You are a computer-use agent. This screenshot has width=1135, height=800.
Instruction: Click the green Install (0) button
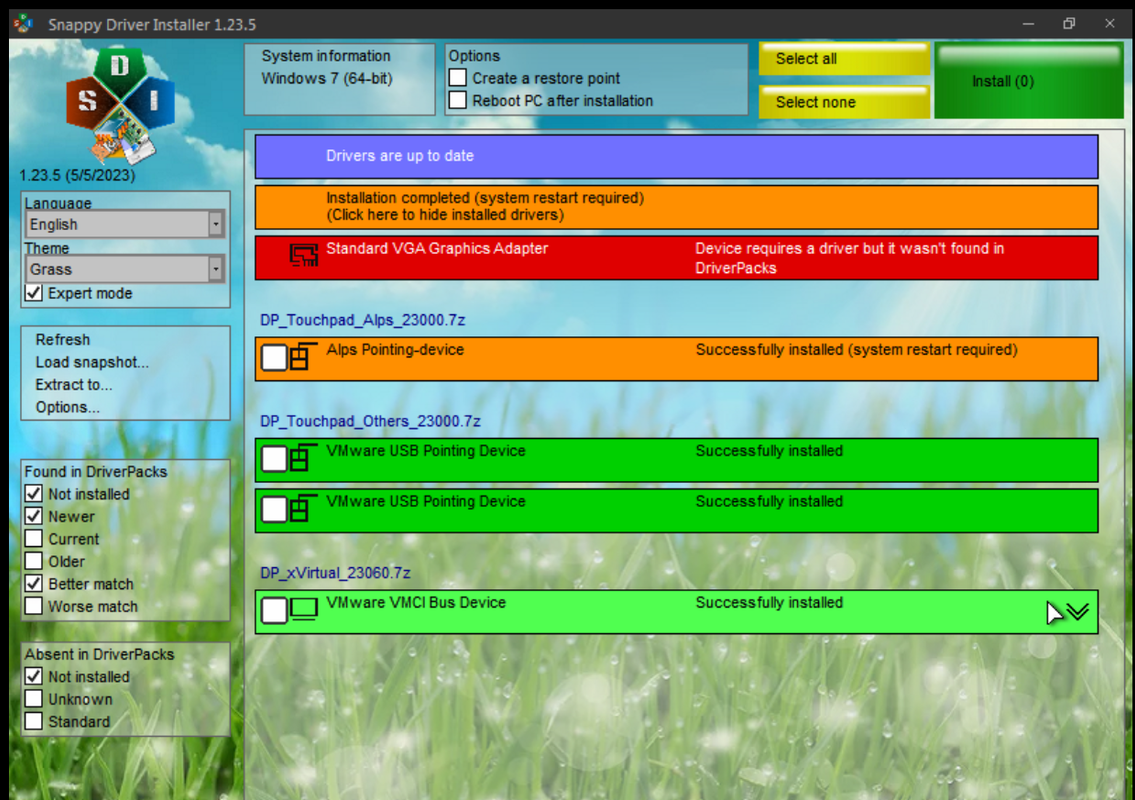(1029, 80)
